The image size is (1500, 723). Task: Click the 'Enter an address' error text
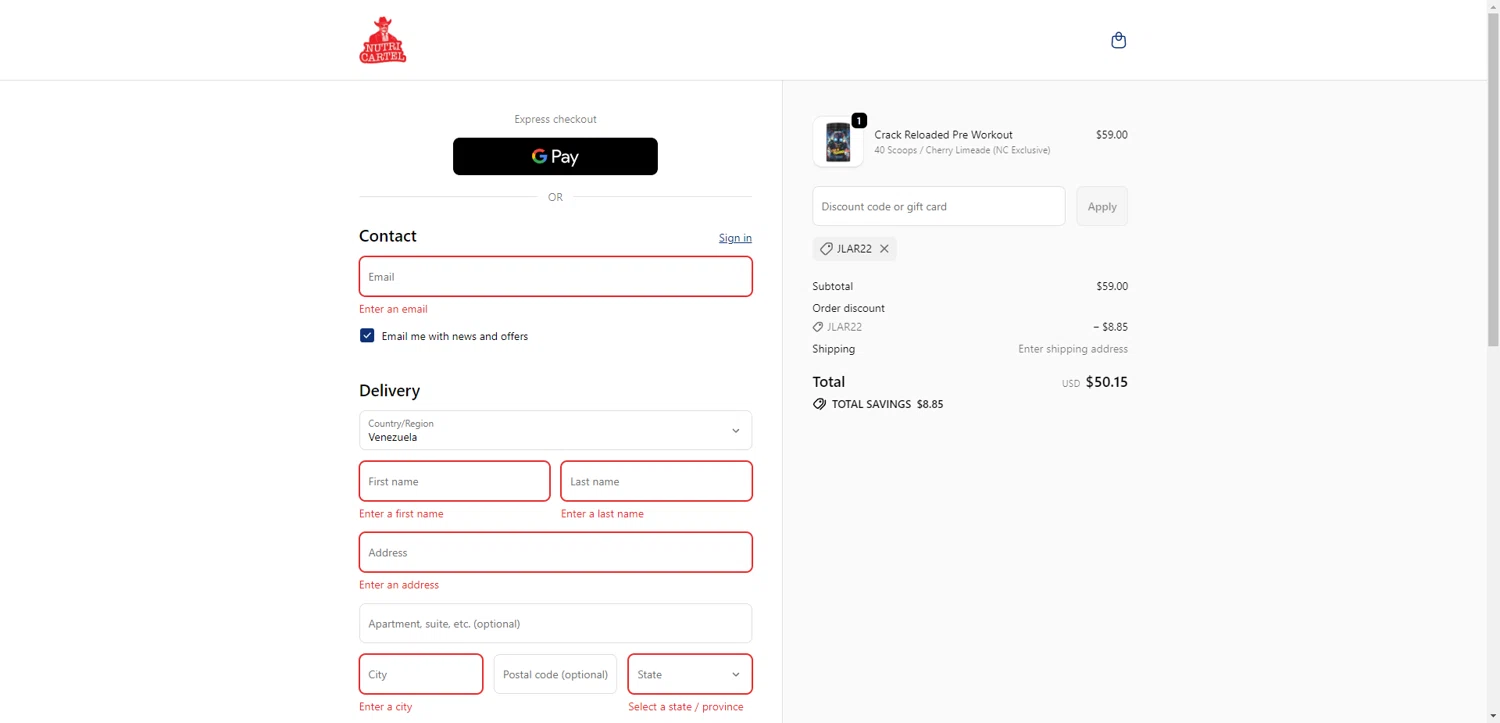click(399, 585)
